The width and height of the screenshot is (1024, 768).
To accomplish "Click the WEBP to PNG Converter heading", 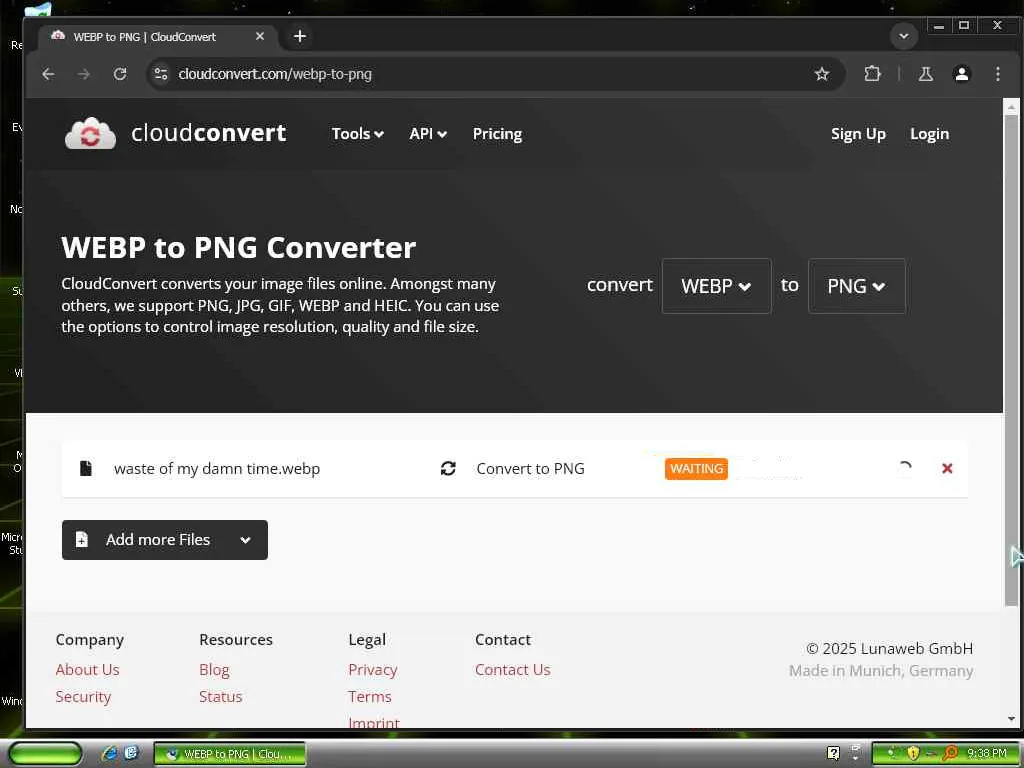I will [x=238, y=248].
